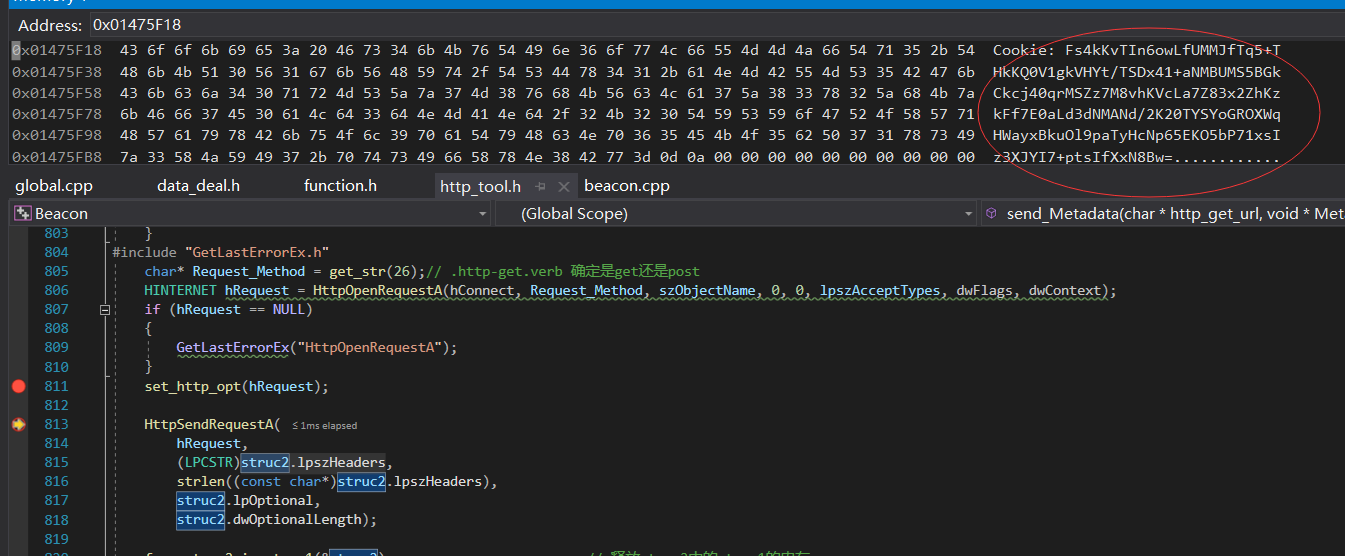Switch to the function.h tab
The height and width of the screenshot is (556, 1345).
pyautogui.click(x=340, y=186)
